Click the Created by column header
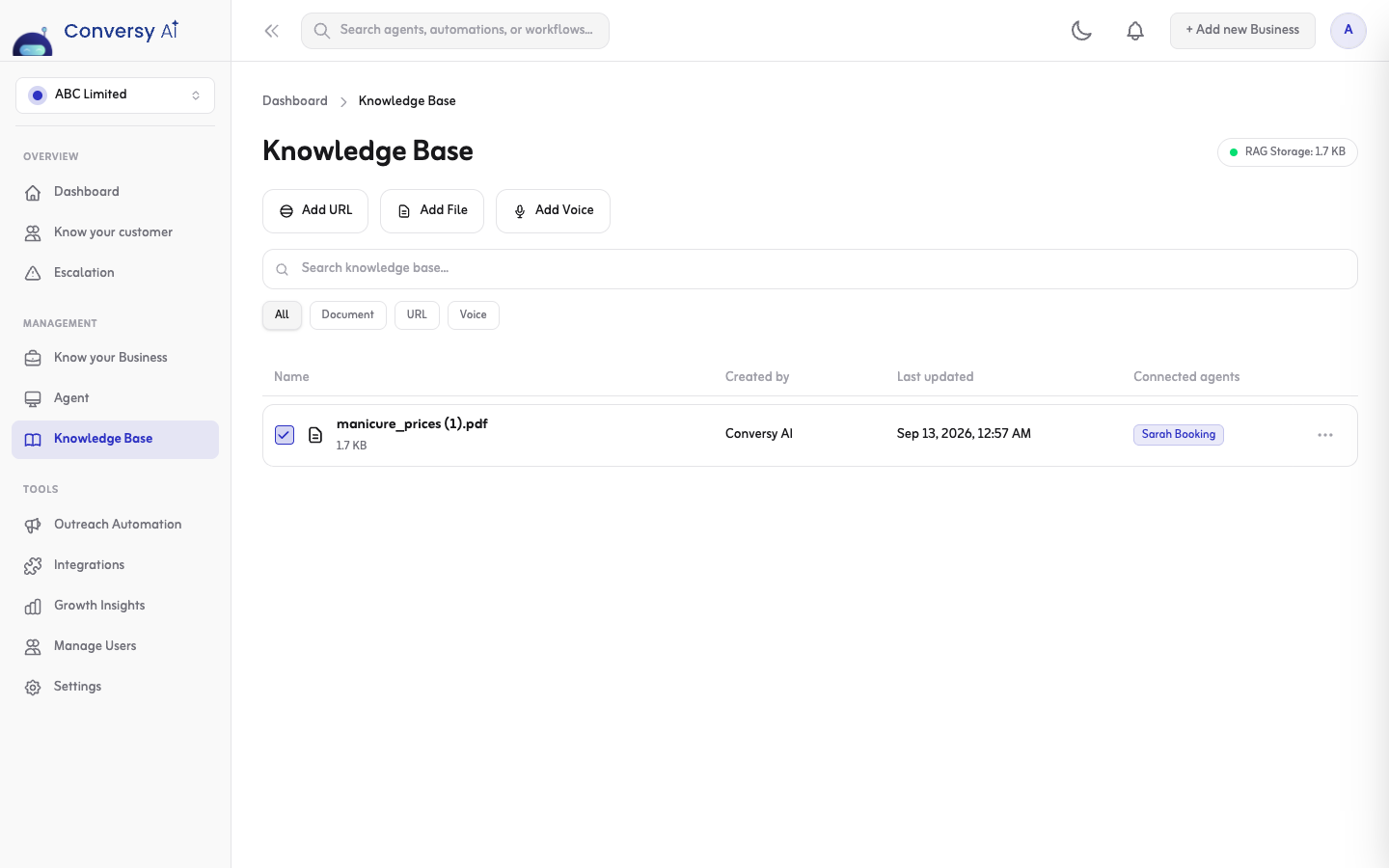This screenshot has width=1389, height=868. [x=757, y=377]
